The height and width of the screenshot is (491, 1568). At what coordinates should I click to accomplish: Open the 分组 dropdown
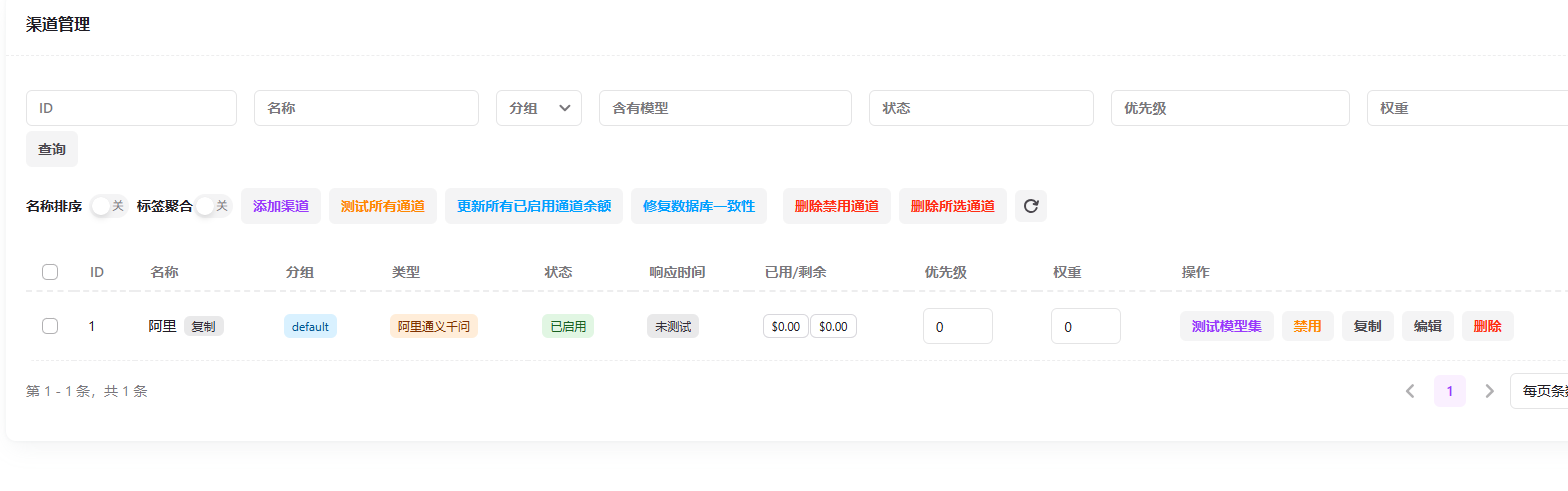539,108
